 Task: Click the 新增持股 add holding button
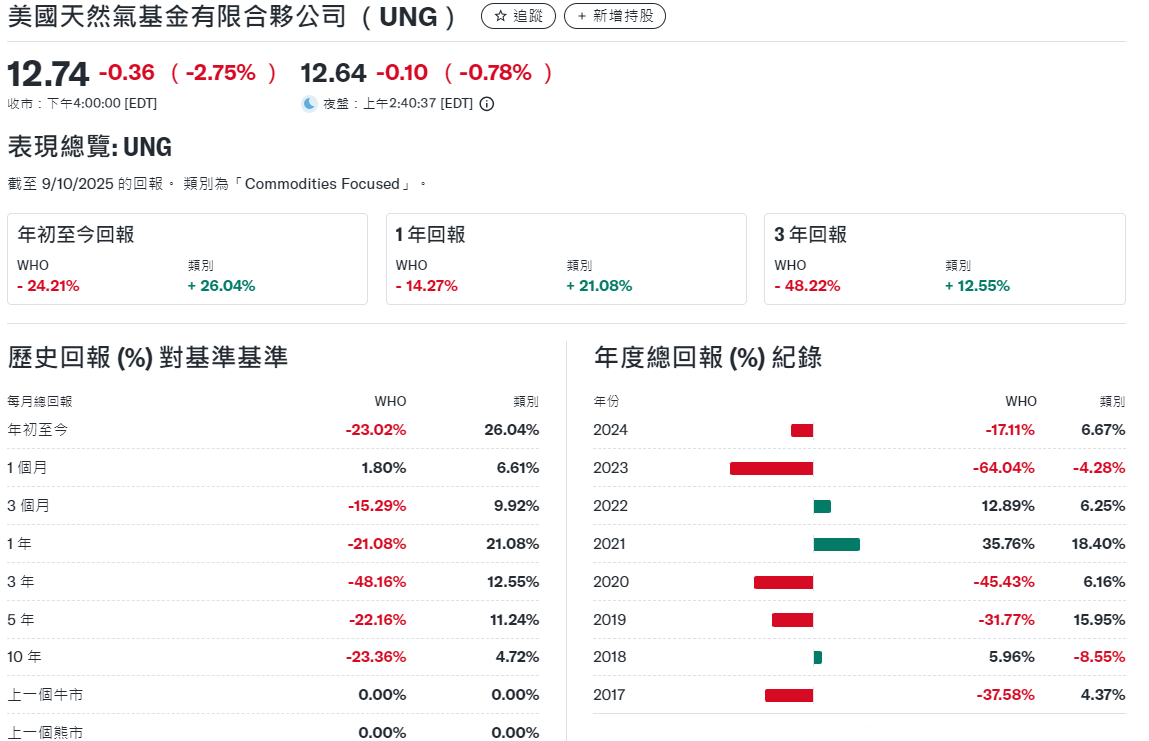[x=614, y=16]
